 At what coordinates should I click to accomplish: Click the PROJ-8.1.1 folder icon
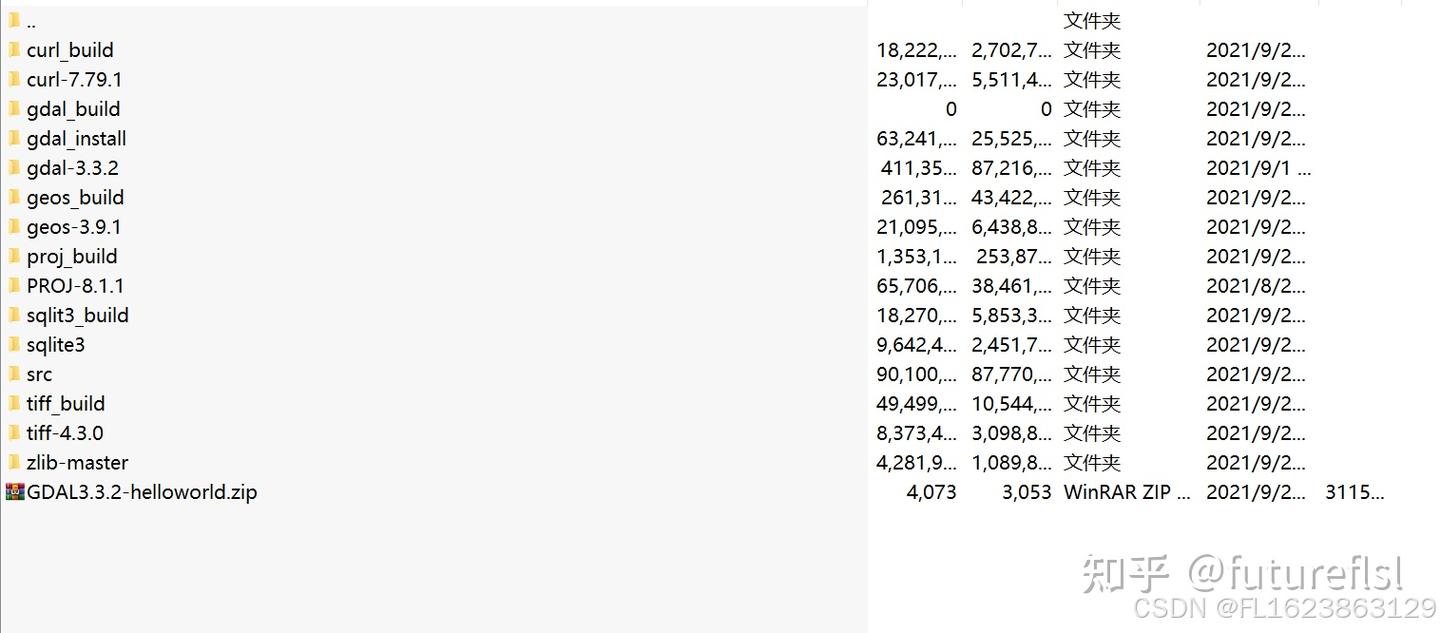[14, 286]
